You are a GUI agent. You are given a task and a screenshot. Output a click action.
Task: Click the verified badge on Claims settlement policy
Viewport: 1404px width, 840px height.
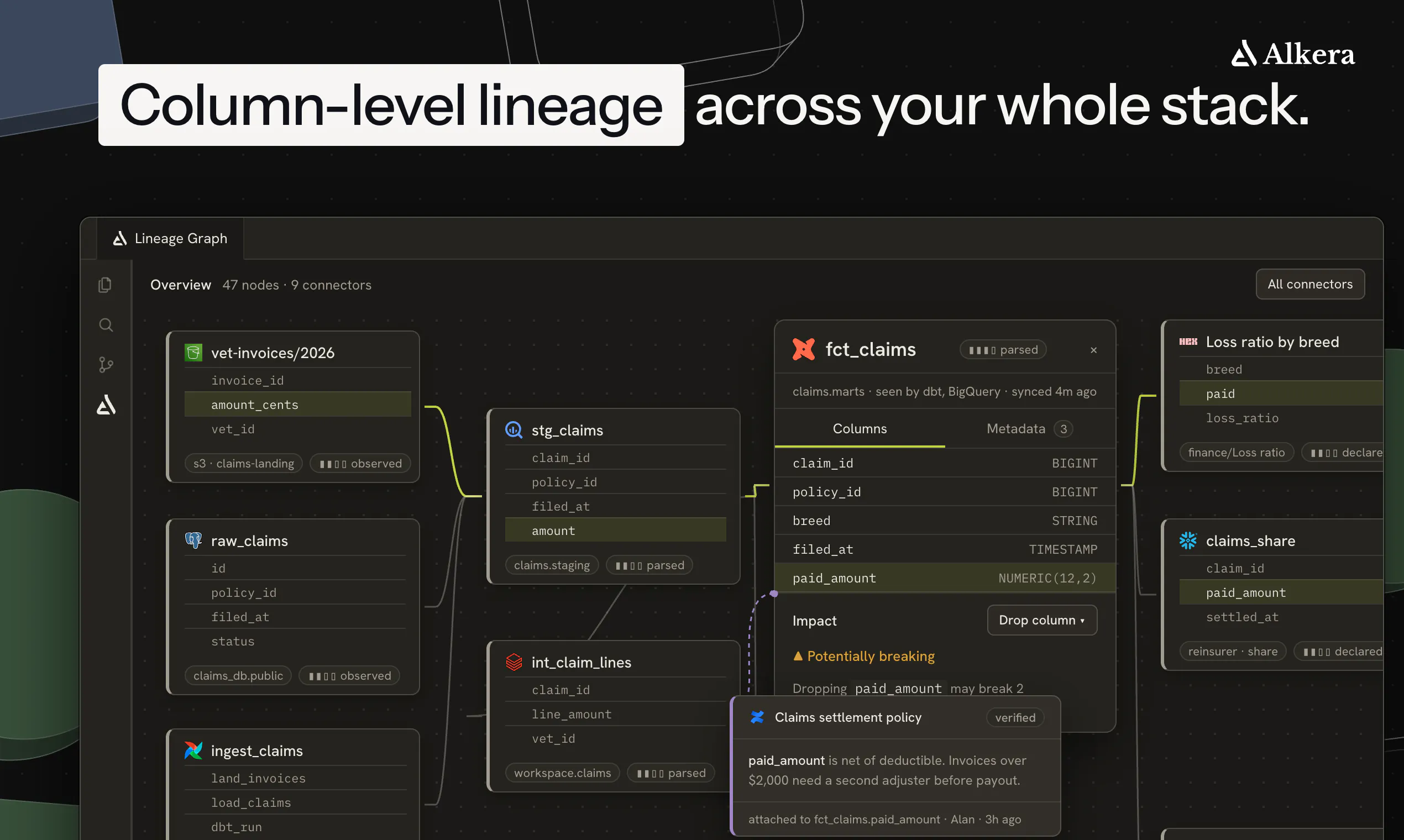(1015, 717)
